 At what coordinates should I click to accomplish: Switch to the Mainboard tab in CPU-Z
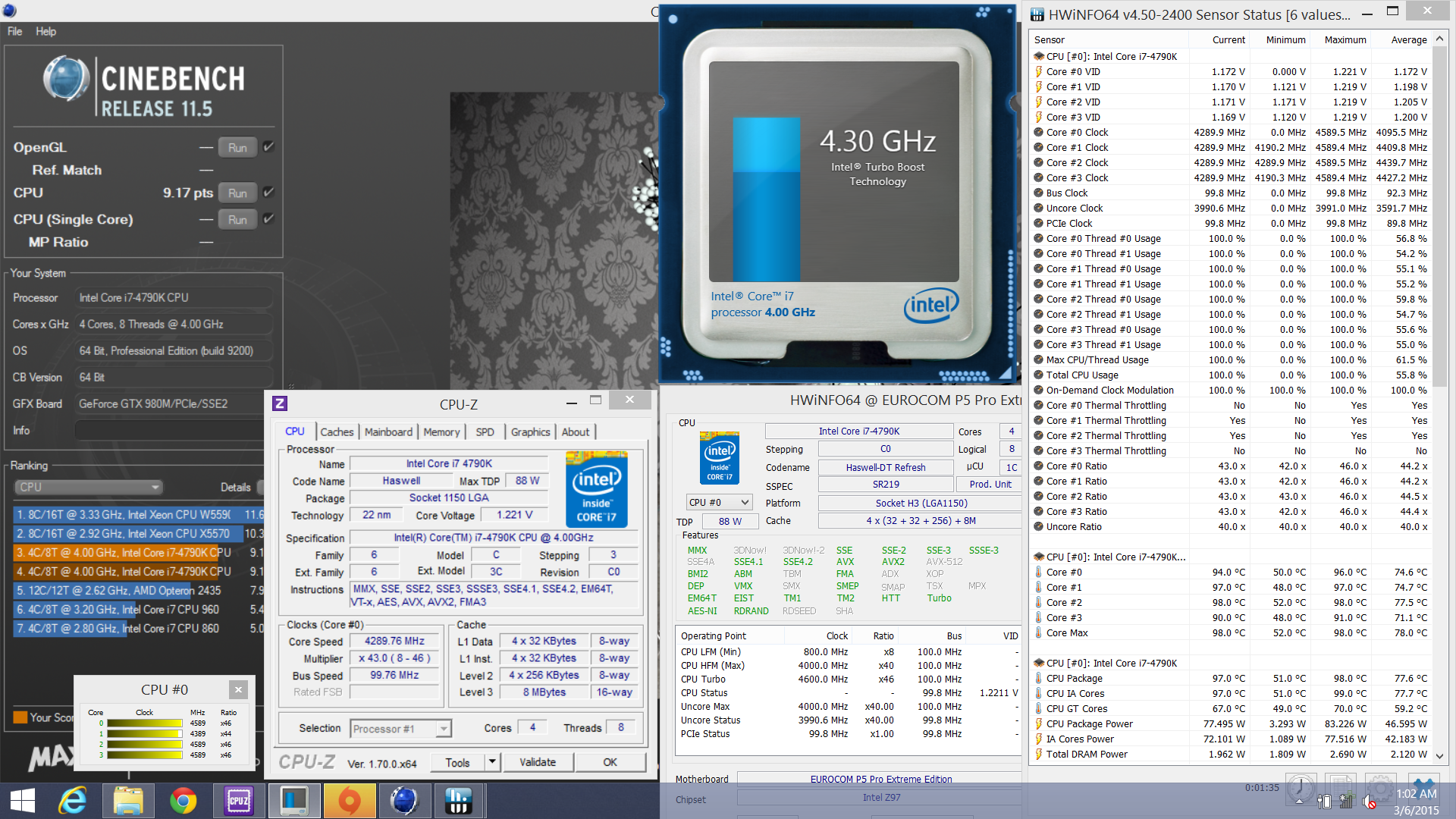click(388, 431)
